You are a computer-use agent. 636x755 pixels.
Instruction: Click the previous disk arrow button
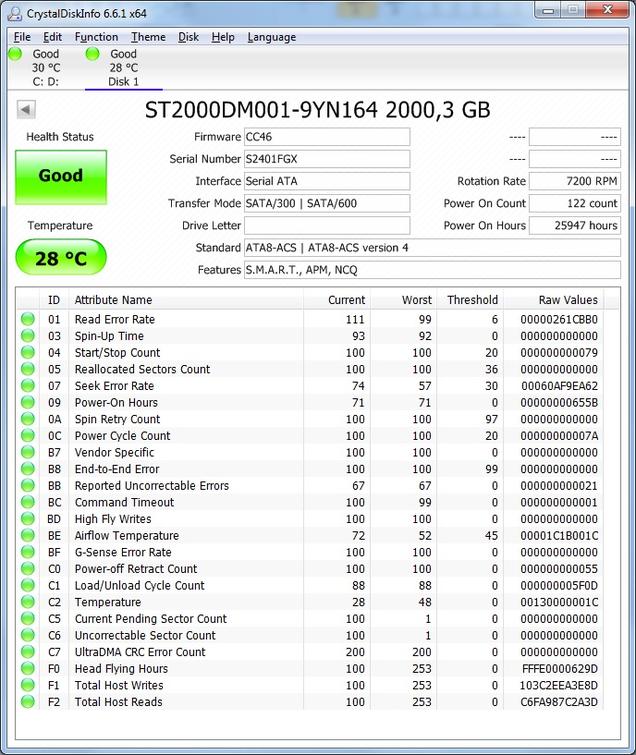point(26,109)
